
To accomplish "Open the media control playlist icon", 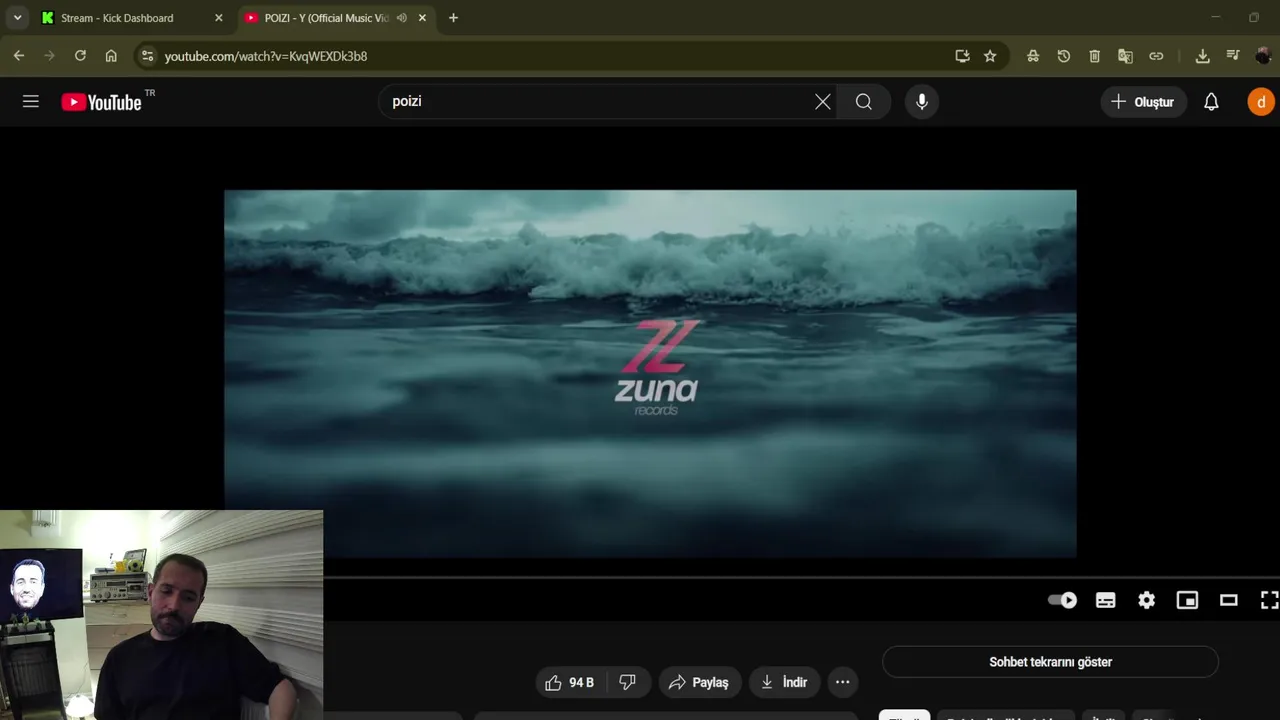I will 1233,56.
